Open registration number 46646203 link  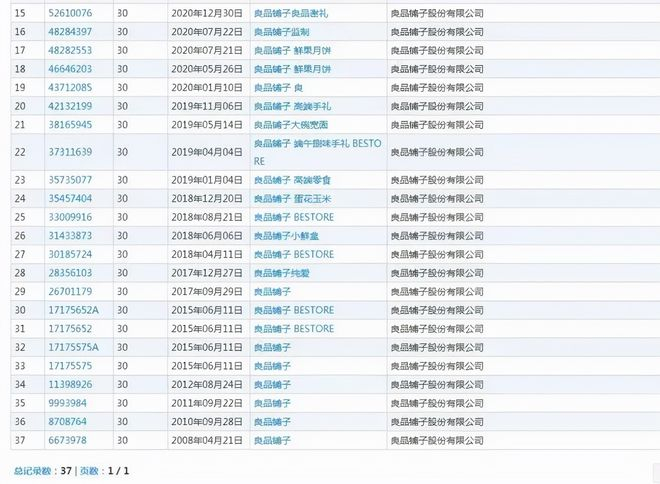(70, 69)
